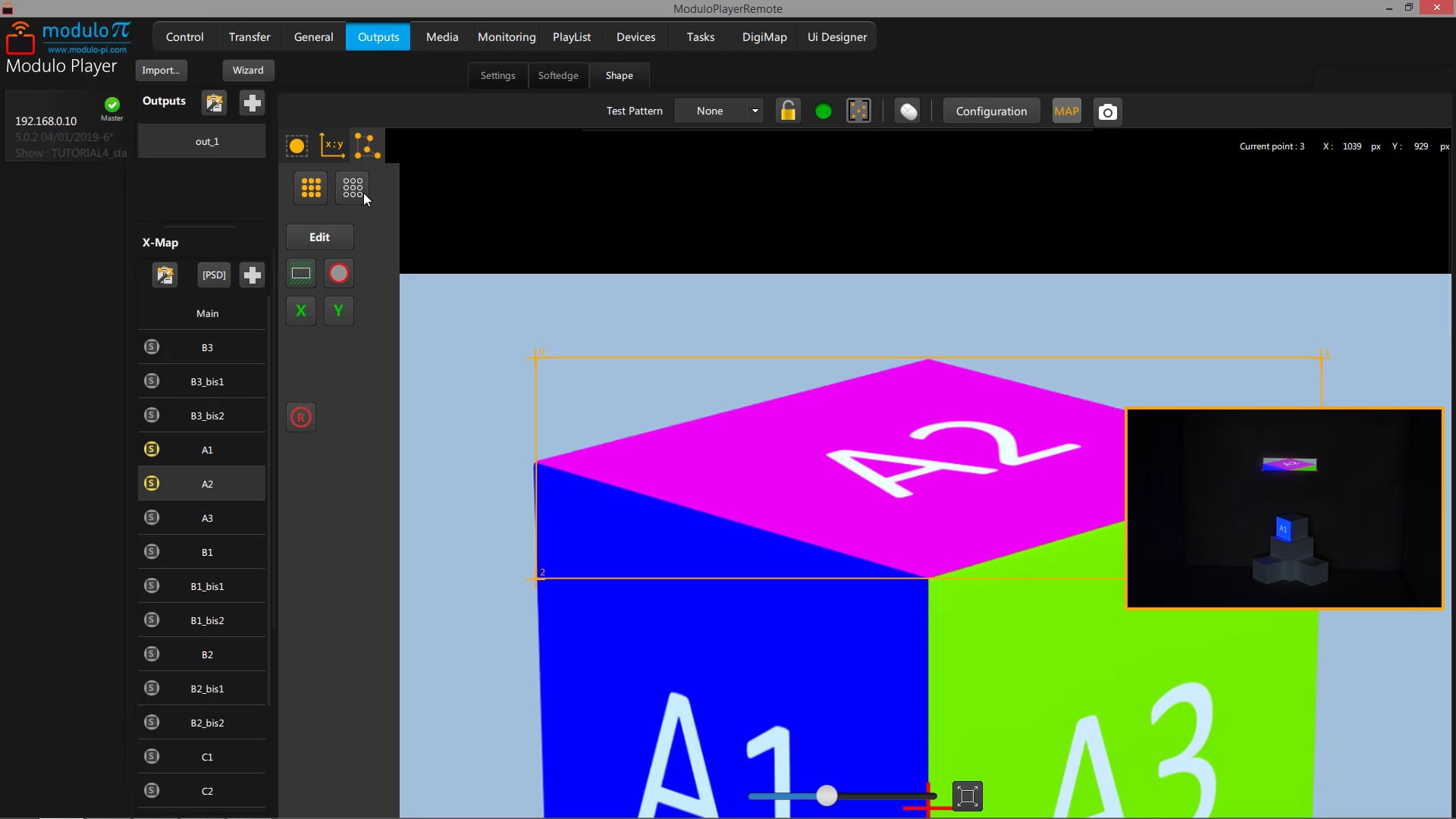Select B1_bis1 layer in X-Map list

coord(207,586)
